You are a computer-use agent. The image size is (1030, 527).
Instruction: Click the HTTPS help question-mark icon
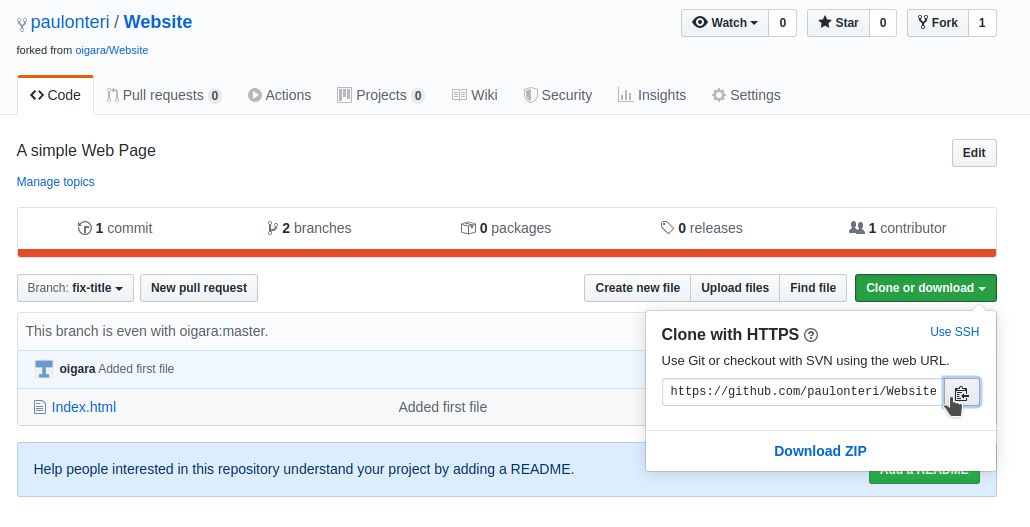(811, 335)
